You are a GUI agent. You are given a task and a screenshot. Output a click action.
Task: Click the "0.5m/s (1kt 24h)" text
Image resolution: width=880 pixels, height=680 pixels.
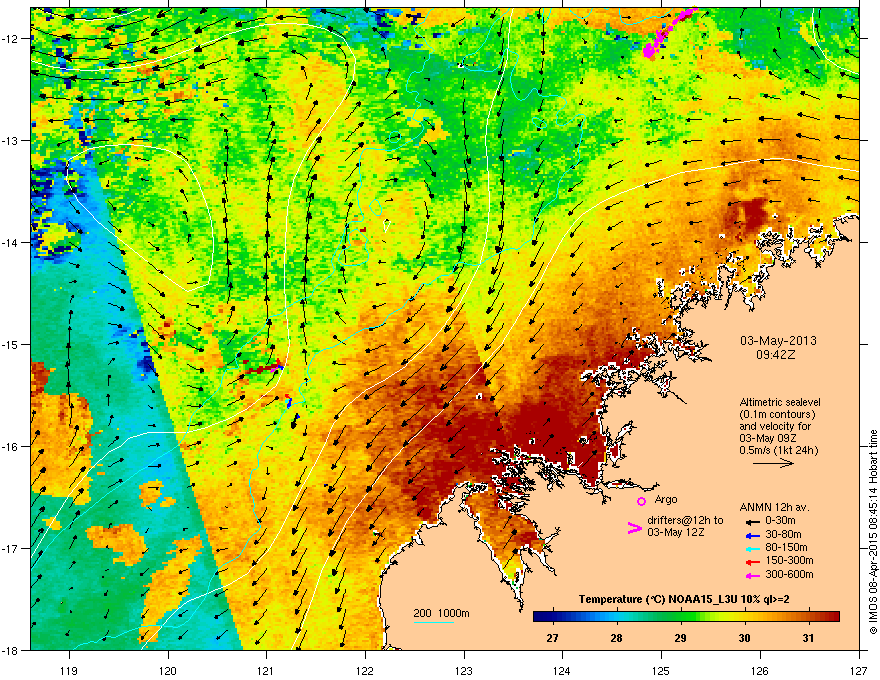[x=778, y=450]
